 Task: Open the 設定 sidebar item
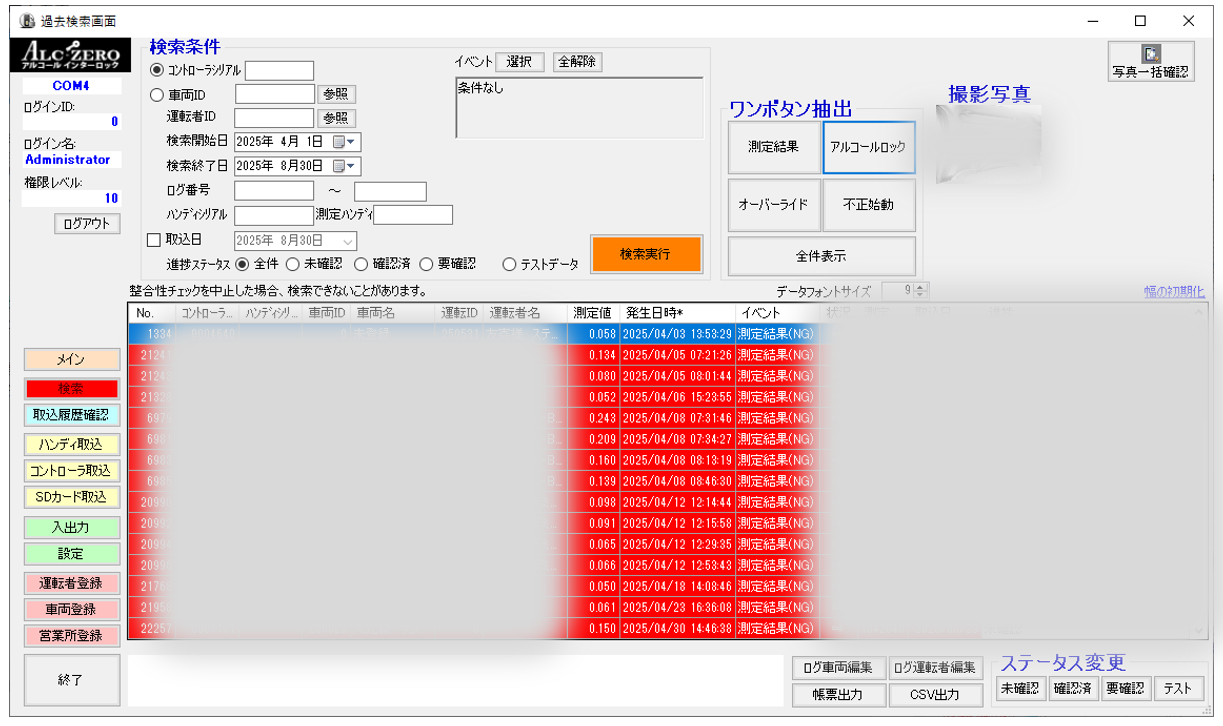[71, 553]
